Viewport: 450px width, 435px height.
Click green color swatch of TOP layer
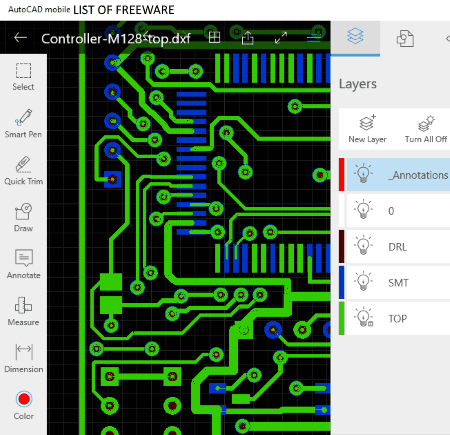341,318
